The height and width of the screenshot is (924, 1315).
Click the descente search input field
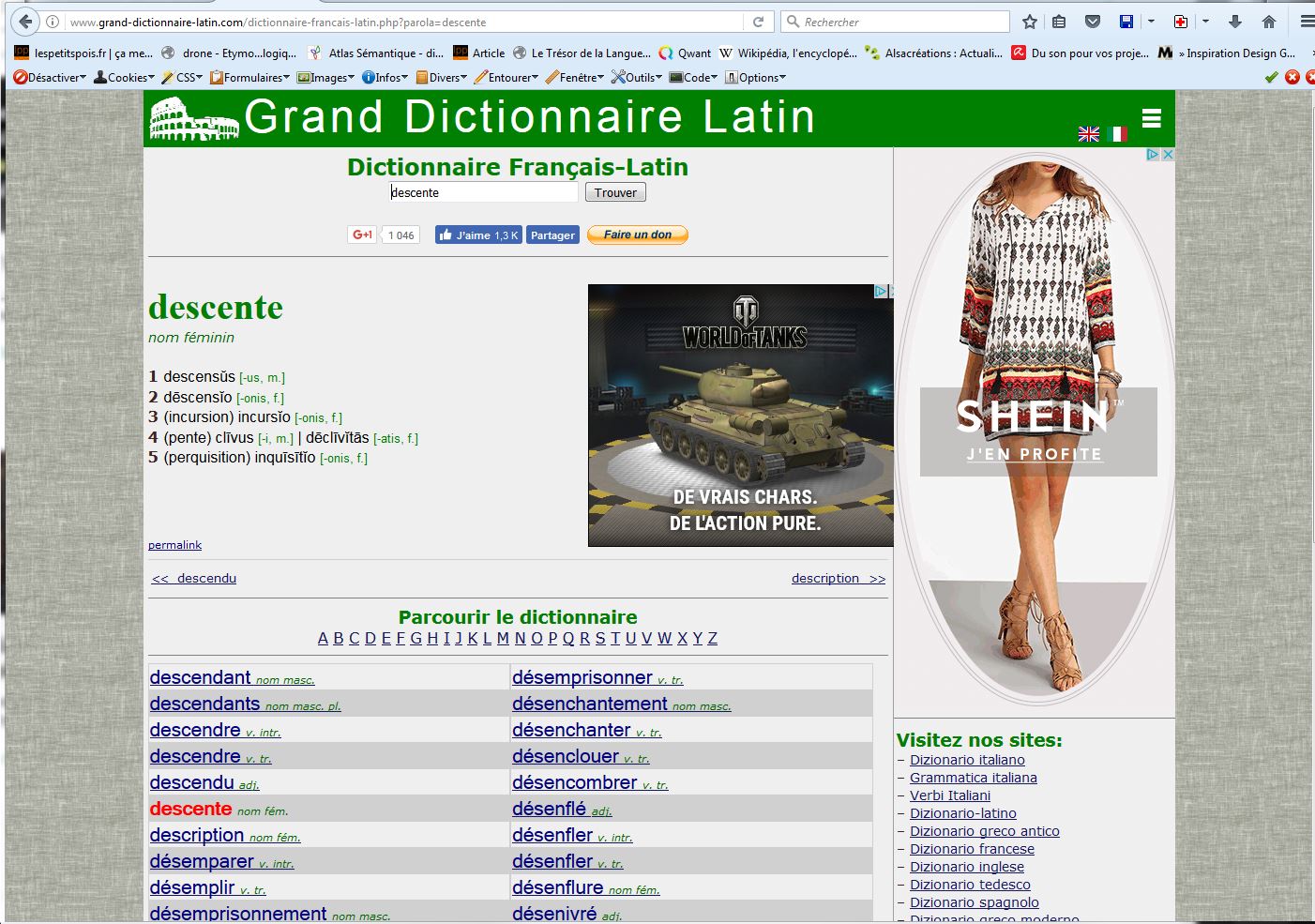point(483,192)
